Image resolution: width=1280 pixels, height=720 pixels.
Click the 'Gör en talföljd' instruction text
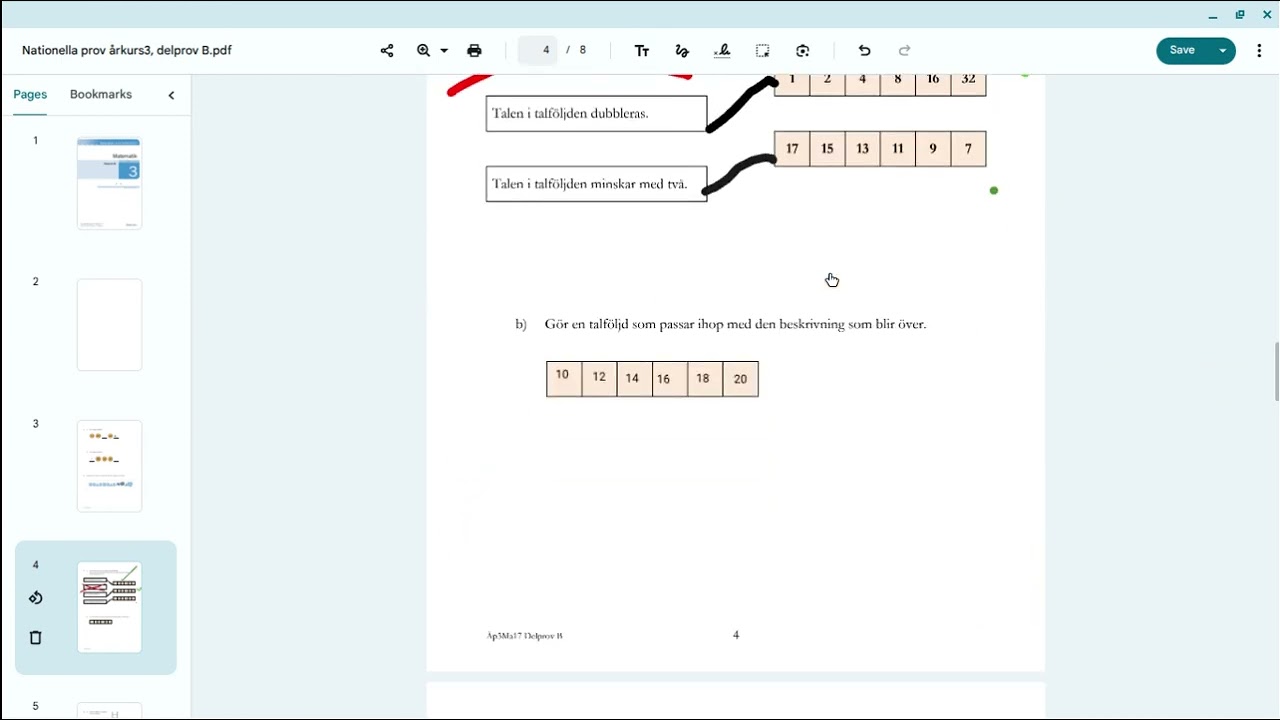pos(735,324)
